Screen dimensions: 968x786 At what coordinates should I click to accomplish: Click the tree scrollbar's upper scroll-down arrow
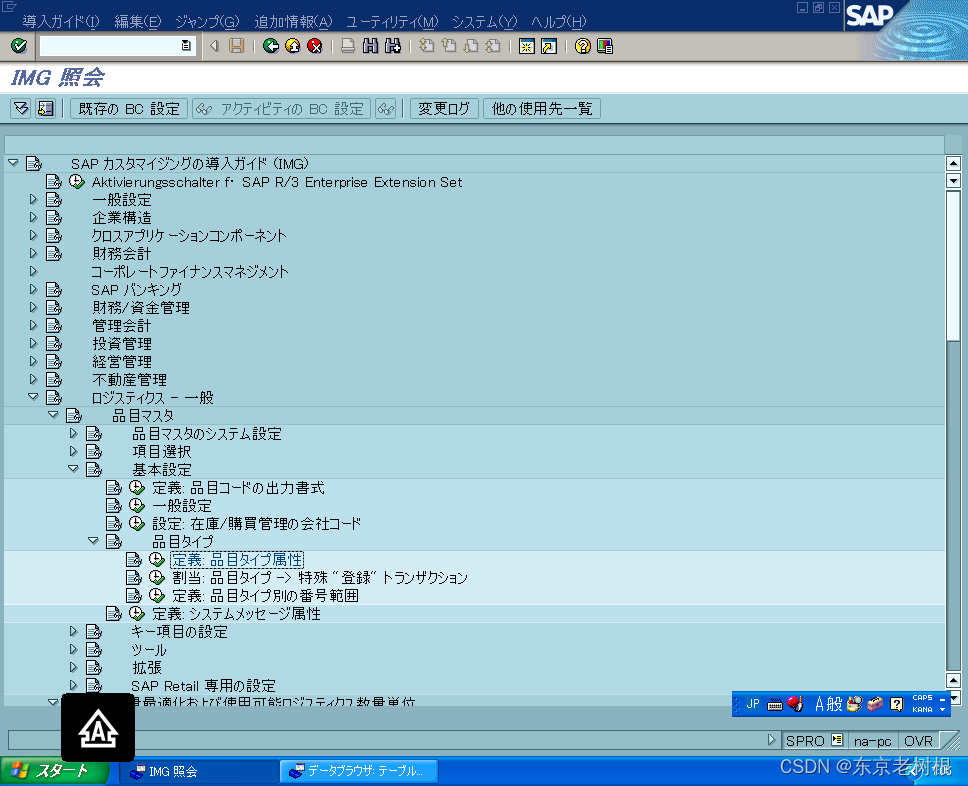pos(953,181)
